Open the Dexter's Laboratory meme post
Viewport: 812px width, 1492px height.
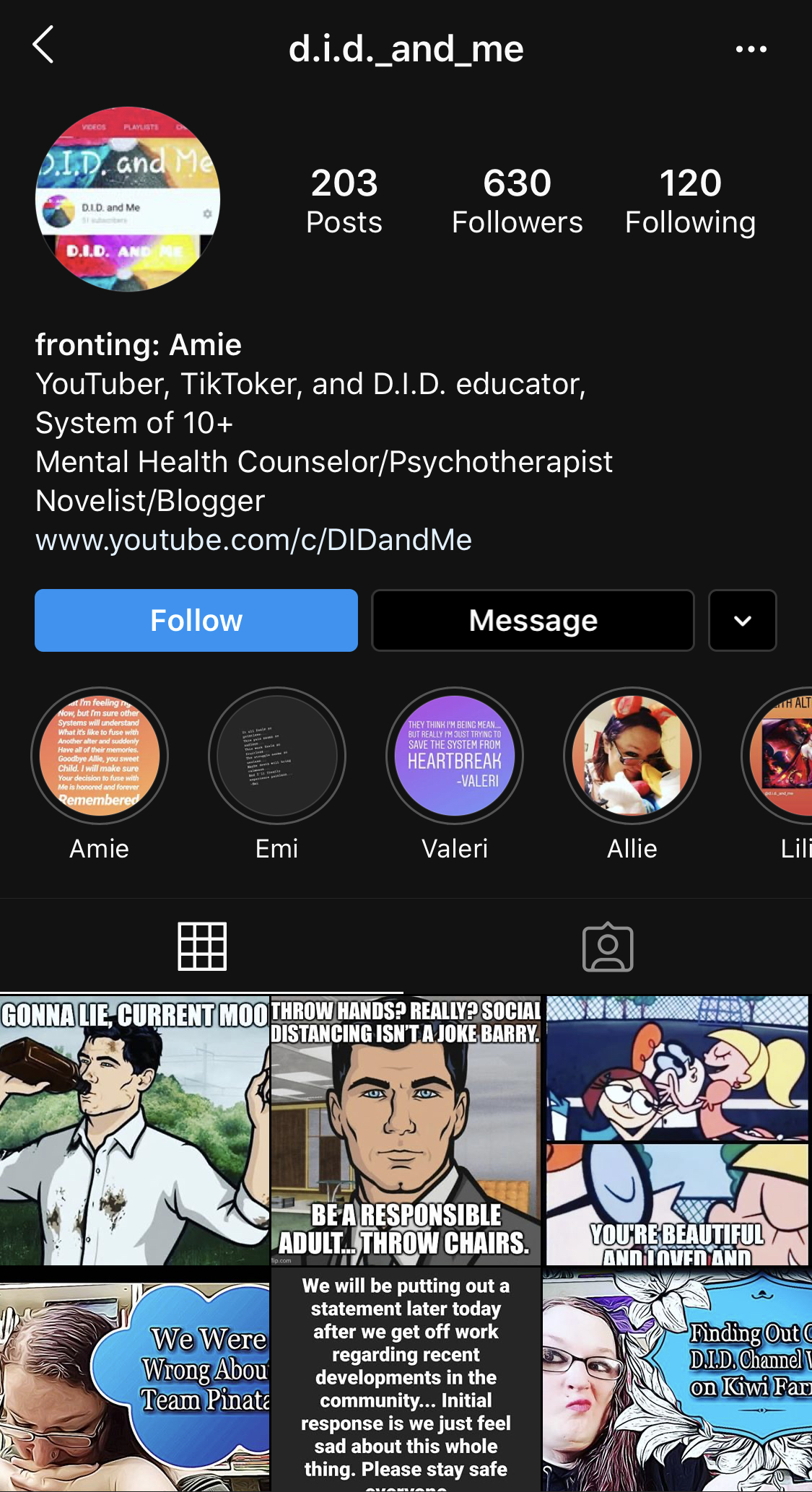pos(677,1130)
